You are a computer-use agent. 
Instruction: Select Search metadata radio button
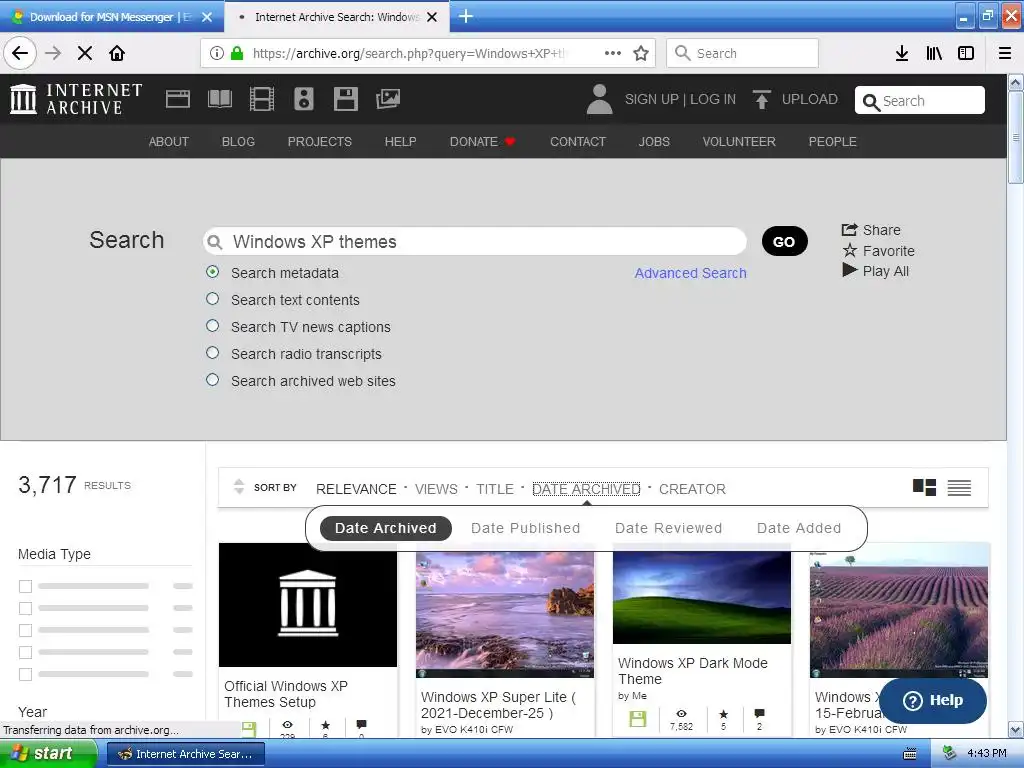point(212,272)
